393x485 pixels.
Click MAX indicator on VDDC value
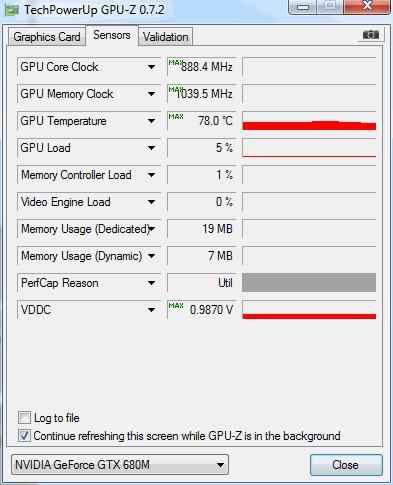pos(176,306)
